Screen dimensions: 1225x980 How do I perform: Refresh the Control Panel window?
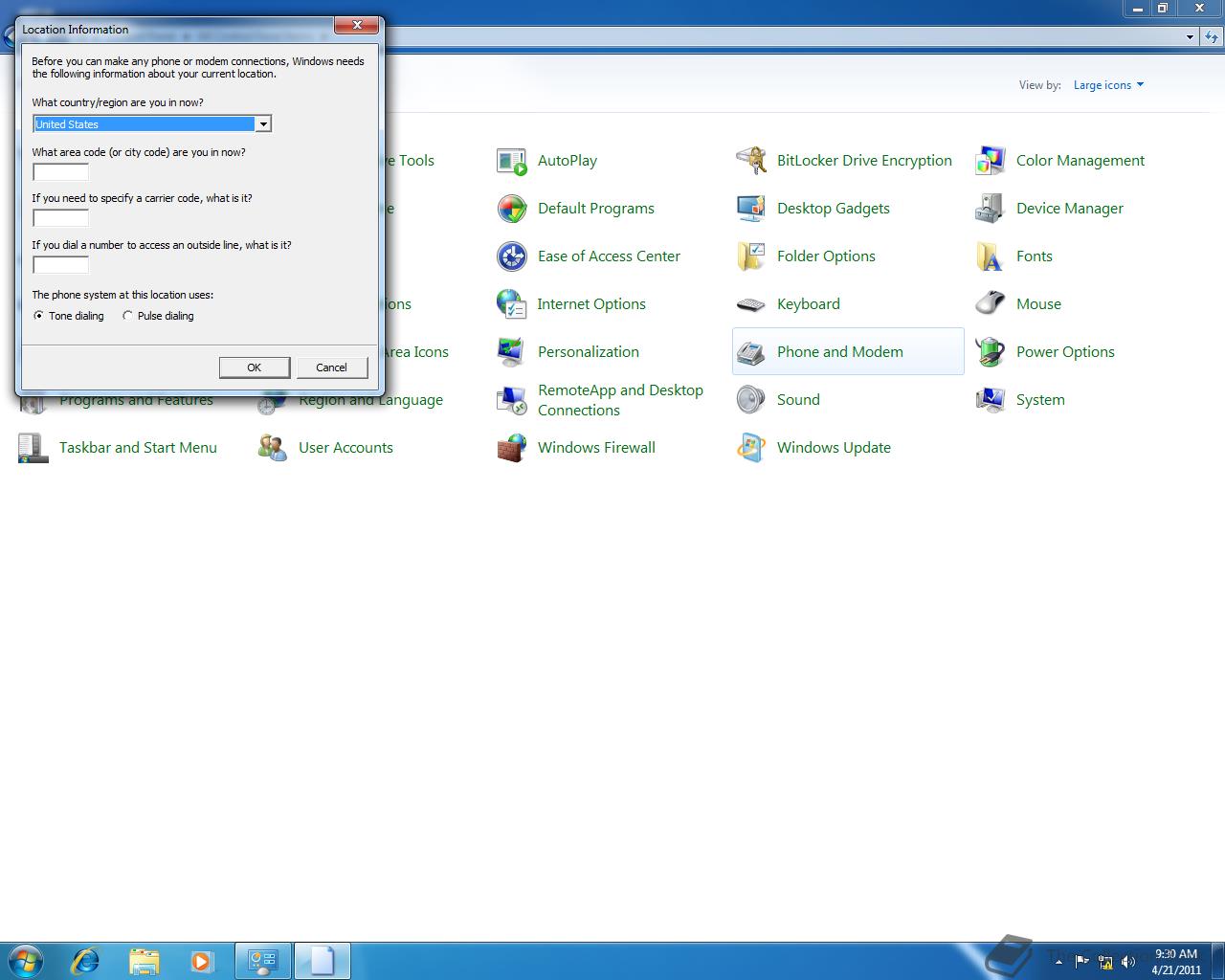click(x=1212, y=37)
